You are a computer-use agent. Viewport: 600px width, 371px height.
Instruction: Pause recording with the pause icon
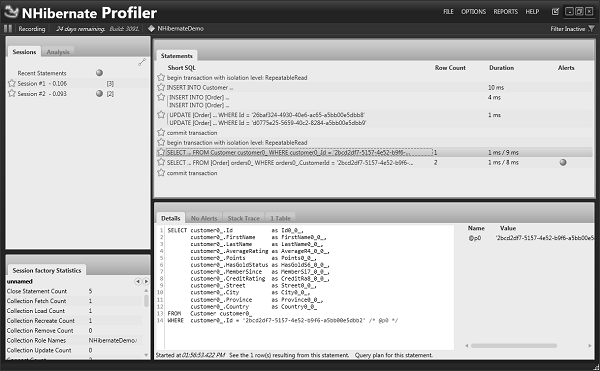point(8,29)
